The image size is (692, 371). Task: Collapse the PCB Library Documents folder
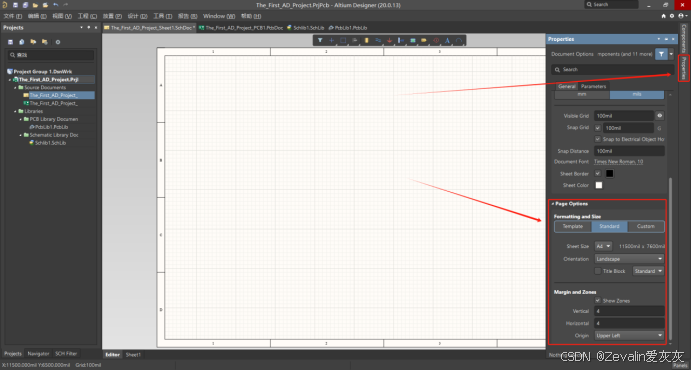coord(20,119)
